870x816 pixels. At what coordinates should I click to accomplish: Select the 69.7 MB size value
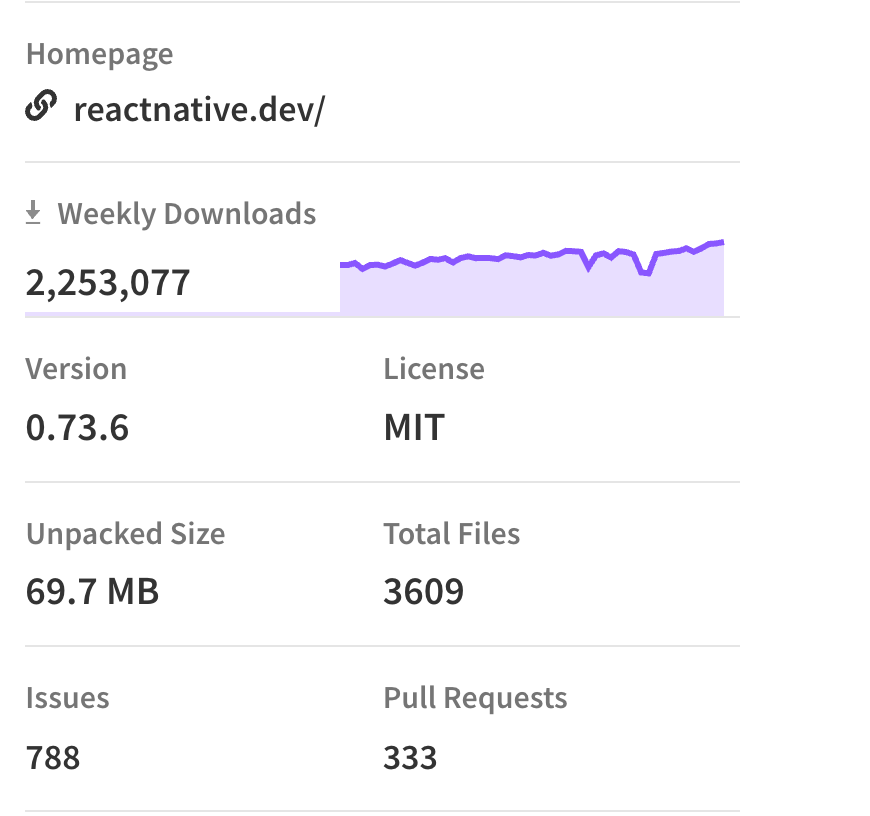point(92,592)
